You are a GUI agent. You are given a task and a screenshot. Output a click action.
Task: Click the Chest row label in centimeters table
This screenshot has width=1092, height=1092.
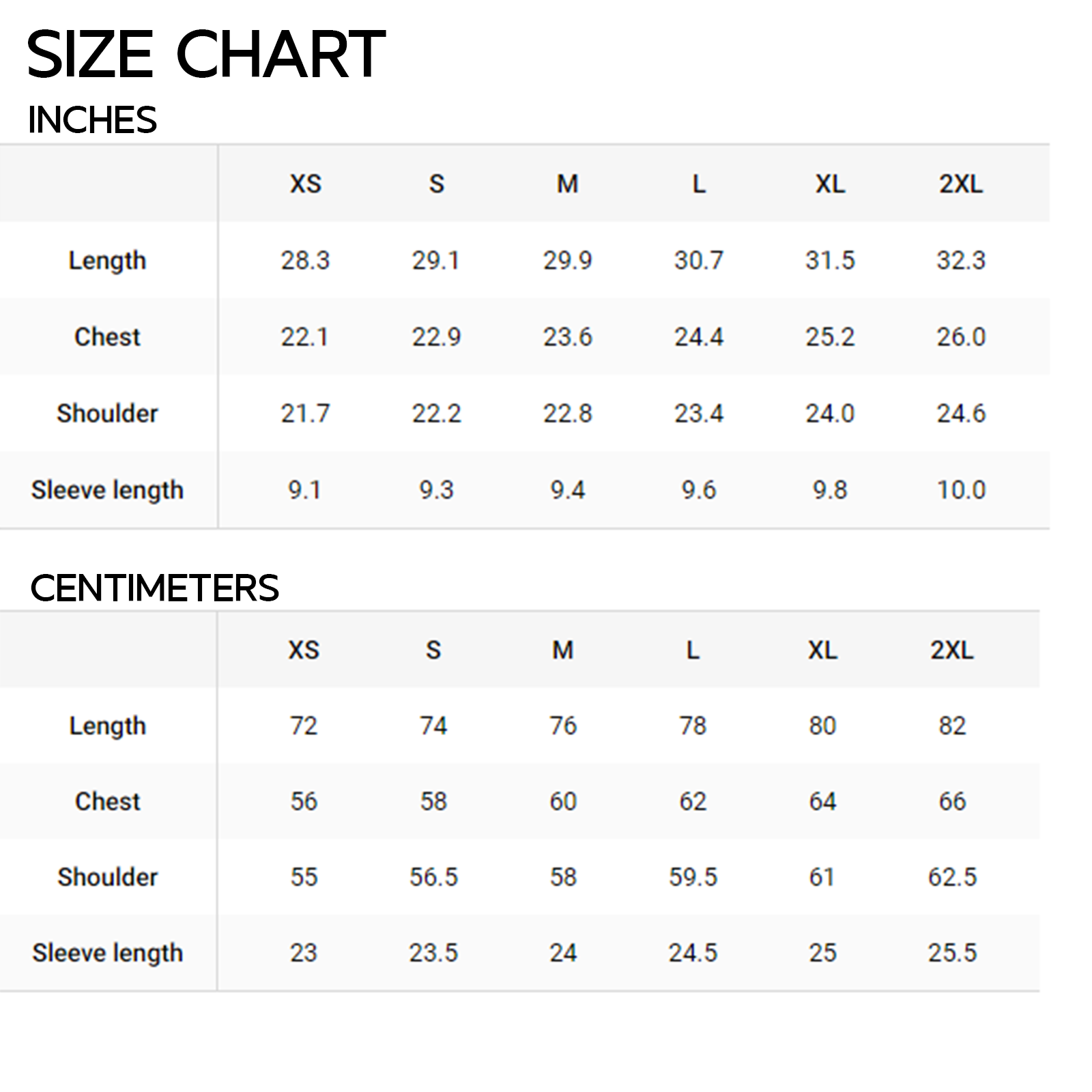pyautogui.click(x=107, y=801)
